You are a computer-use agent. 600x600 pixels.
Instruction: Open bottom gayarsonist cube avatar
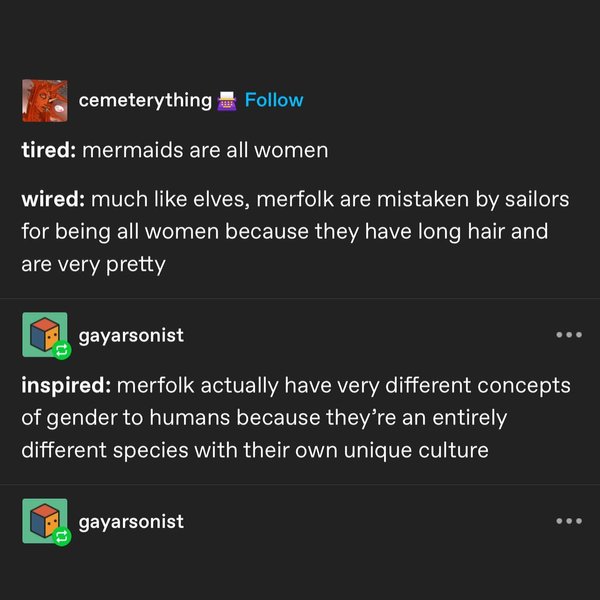click(x=43, y=520)
